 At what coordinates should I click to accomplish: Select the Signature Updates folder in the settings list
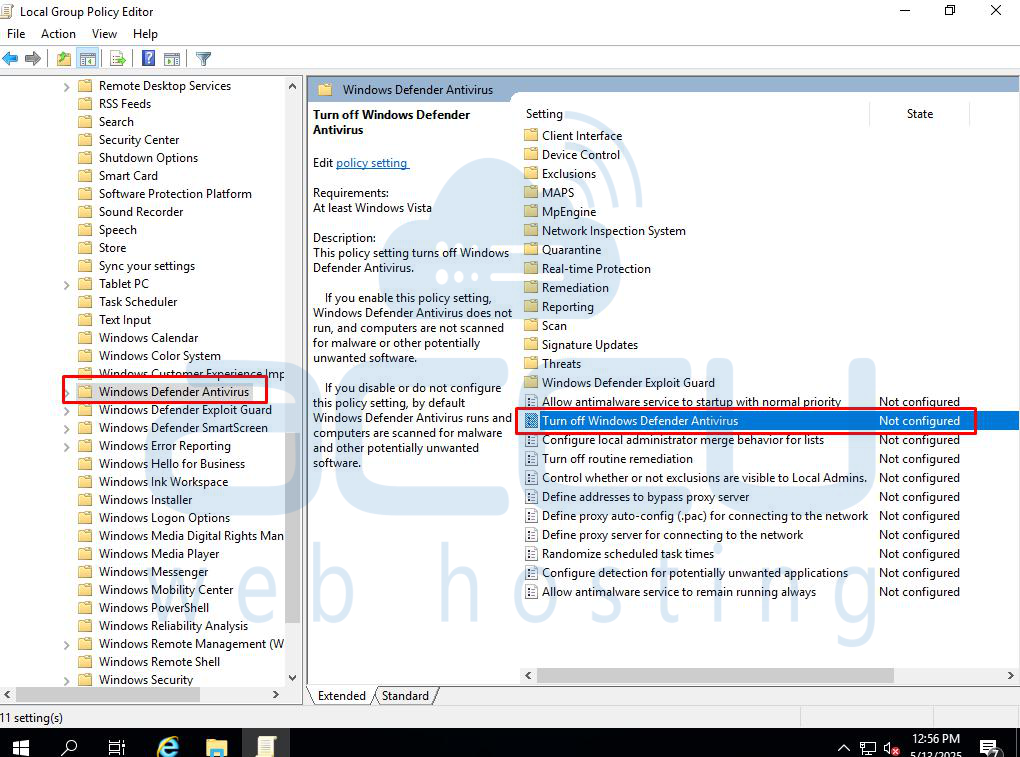(x=589, y=345)
